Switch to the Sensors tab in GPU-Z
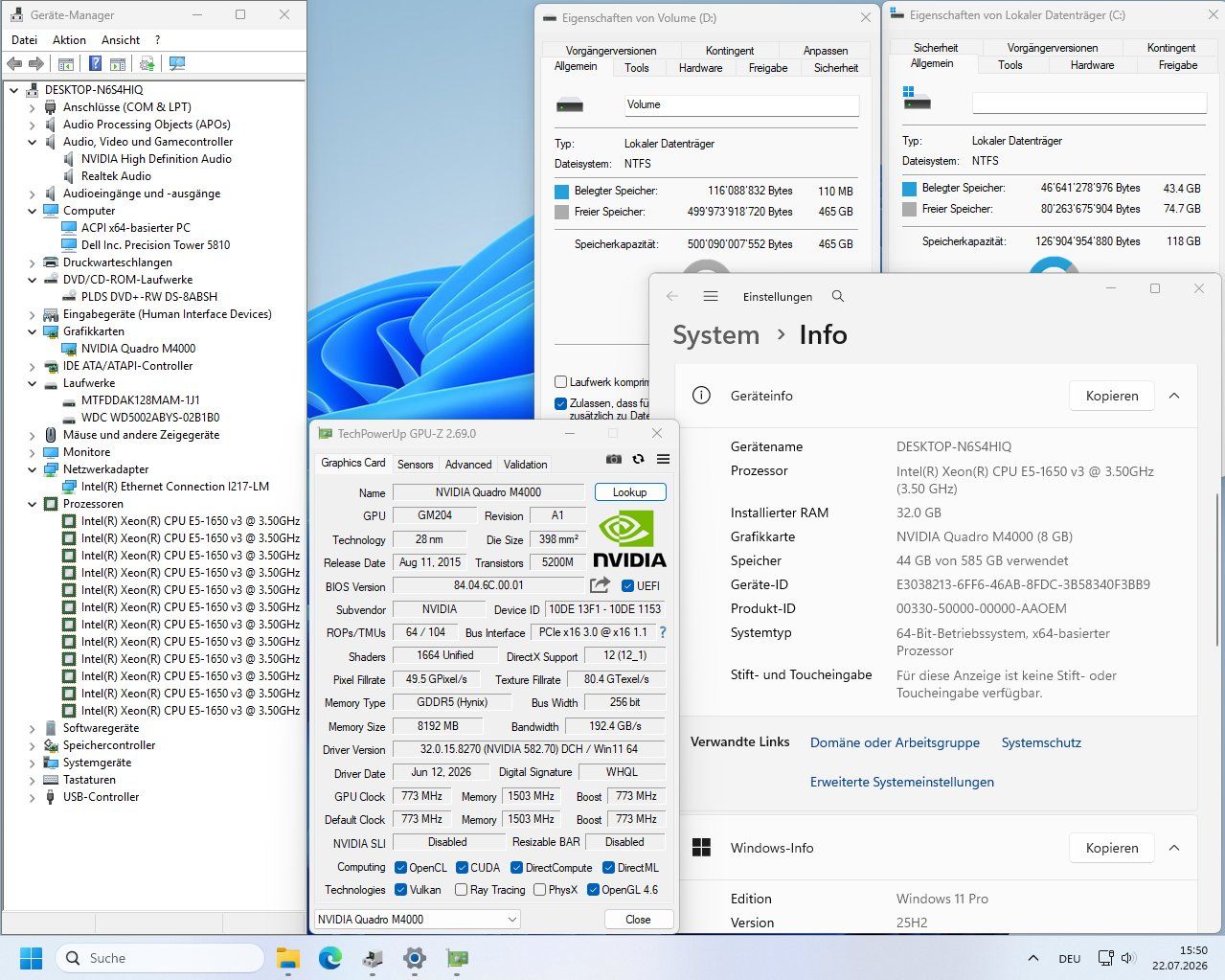Screen dimensions: 1225x980 click(416, 464)
